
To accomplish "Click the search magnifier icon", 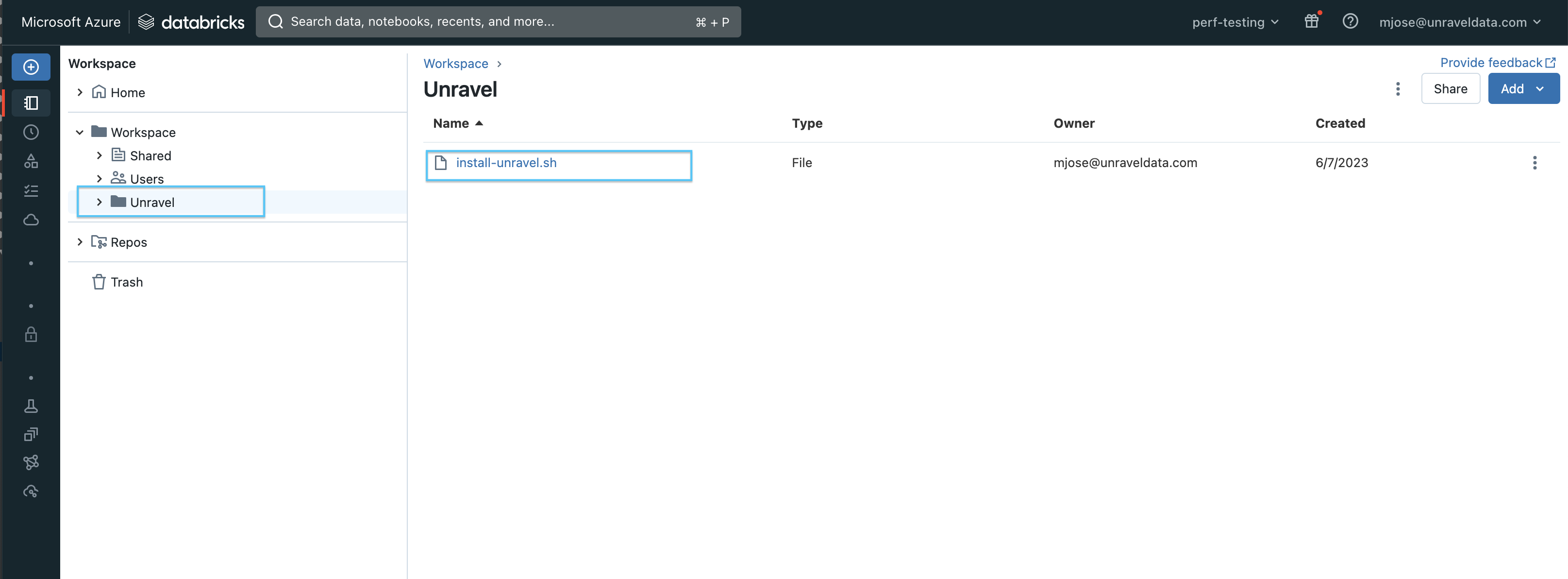I will (276, 22).
